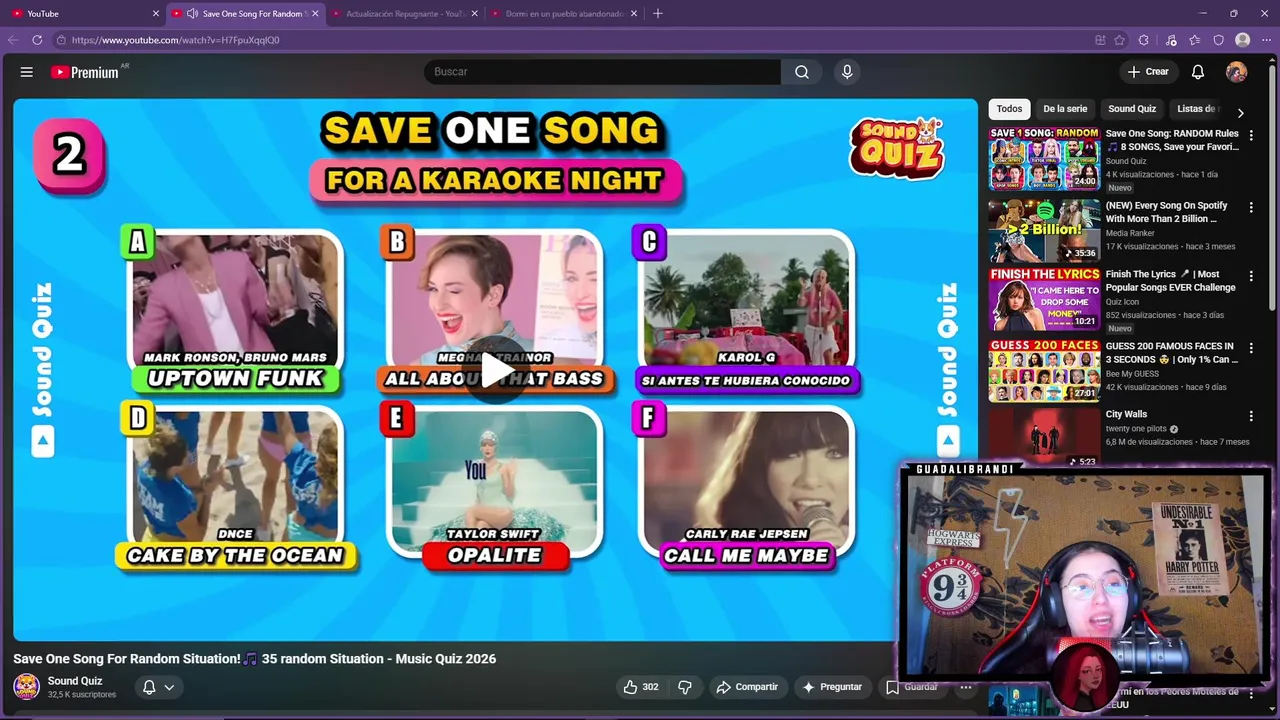
Task: Open options for Save One Song: RANDOM Rules video
Action: click(x=1251, y=134)
